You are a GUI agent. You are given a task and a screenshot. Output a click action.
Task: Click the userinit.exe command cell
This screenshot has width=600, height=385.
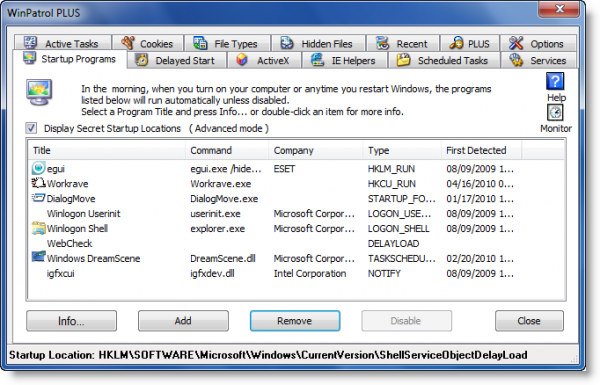point(215,214)
